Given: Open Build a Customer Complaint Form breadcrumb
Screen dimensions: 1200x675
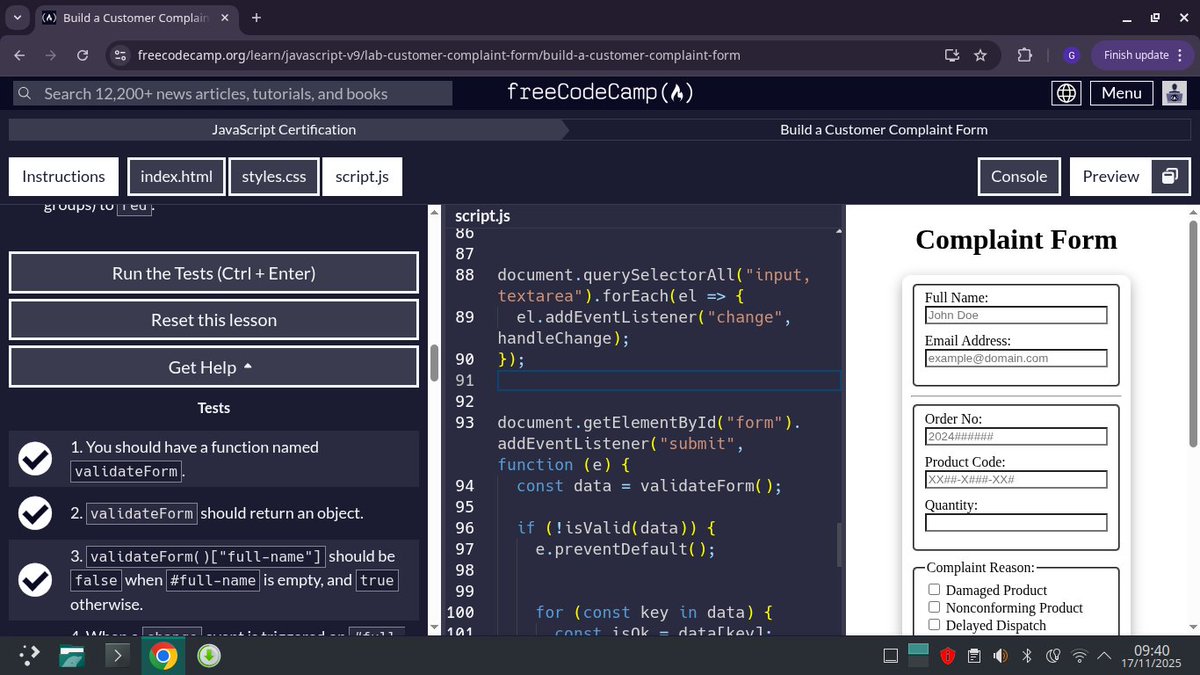Looking at the screenshot, I should click(884, 129).
